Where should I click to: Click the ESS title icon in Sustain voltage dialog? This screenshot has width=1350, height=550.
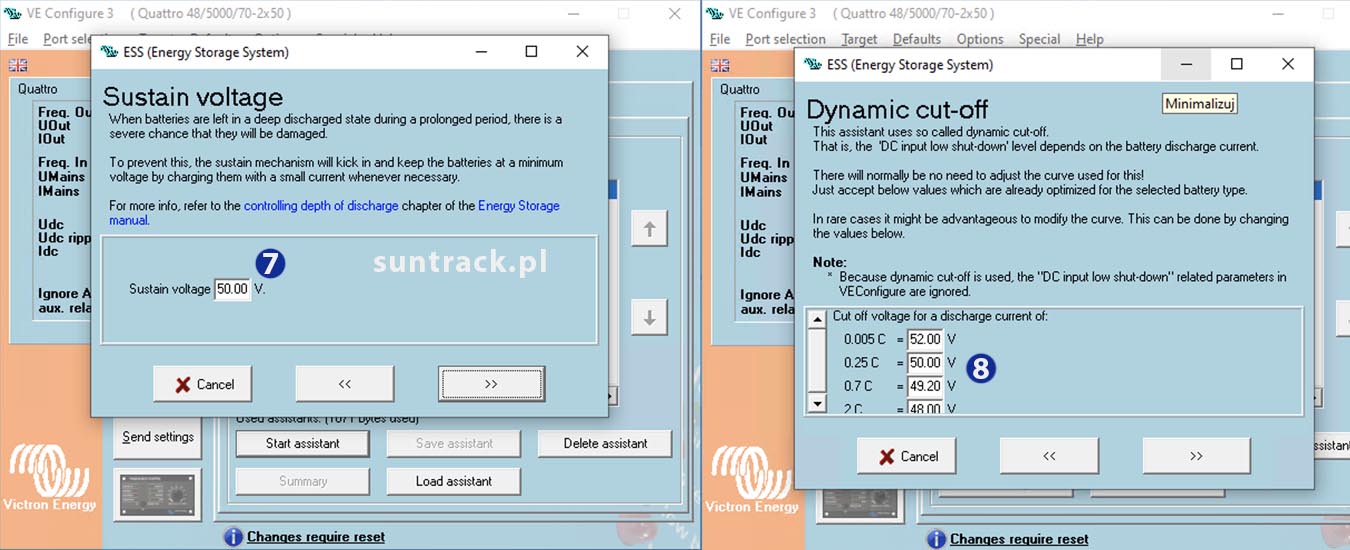(112, 52)
